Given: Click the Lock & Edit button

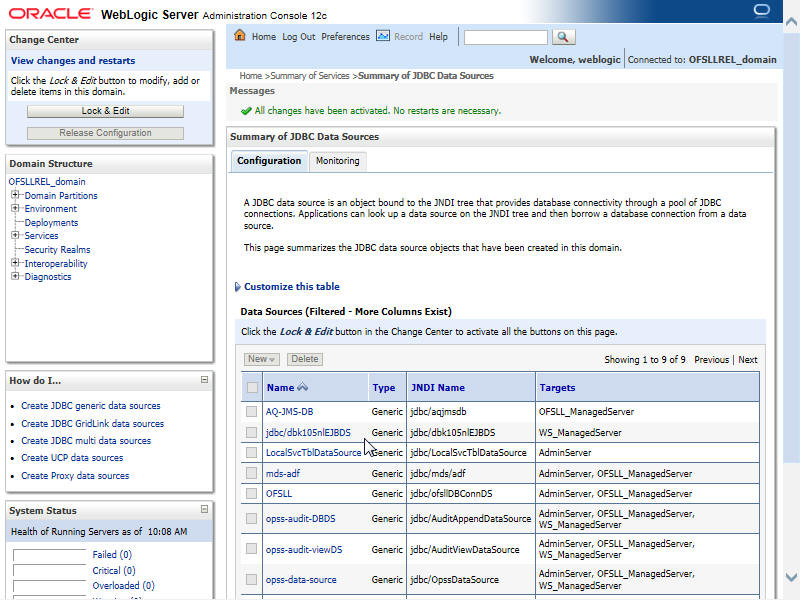Looking at the screenshot, I should pyautogui.click(x=106, y=111).
